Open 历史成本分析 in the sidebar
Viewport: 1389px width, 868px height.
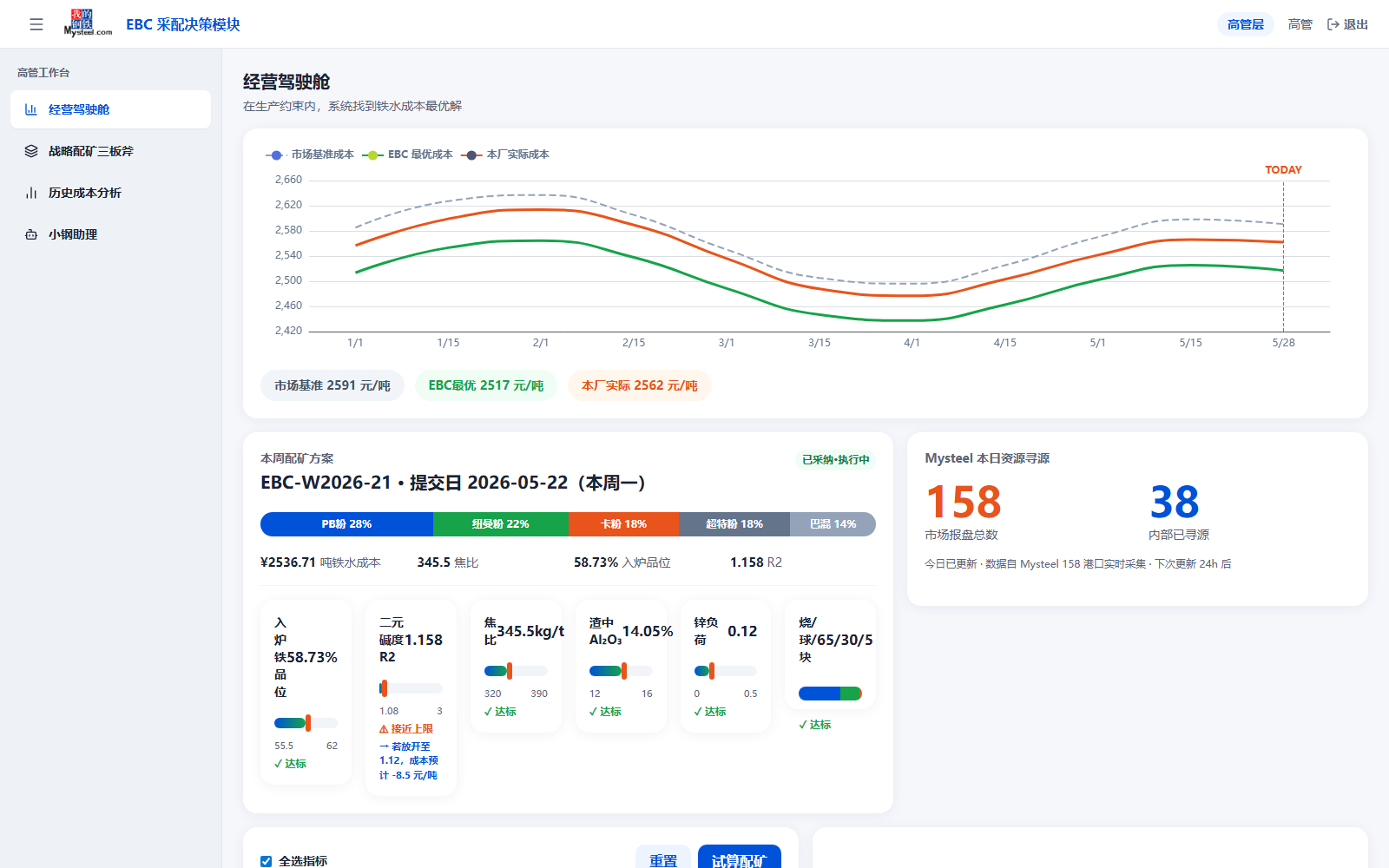point(111,193)
